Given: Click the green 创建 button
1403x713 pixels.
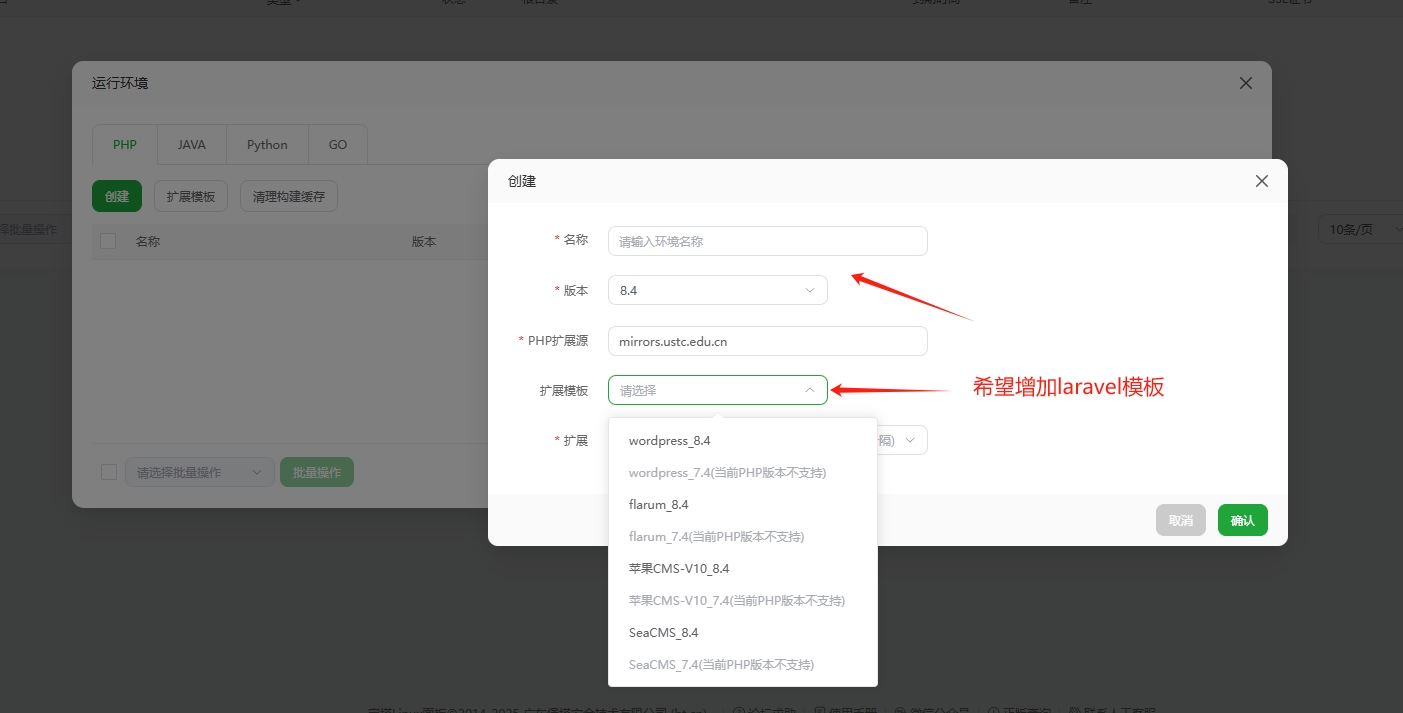Looking at the screenshot, I should pos(116,196).
